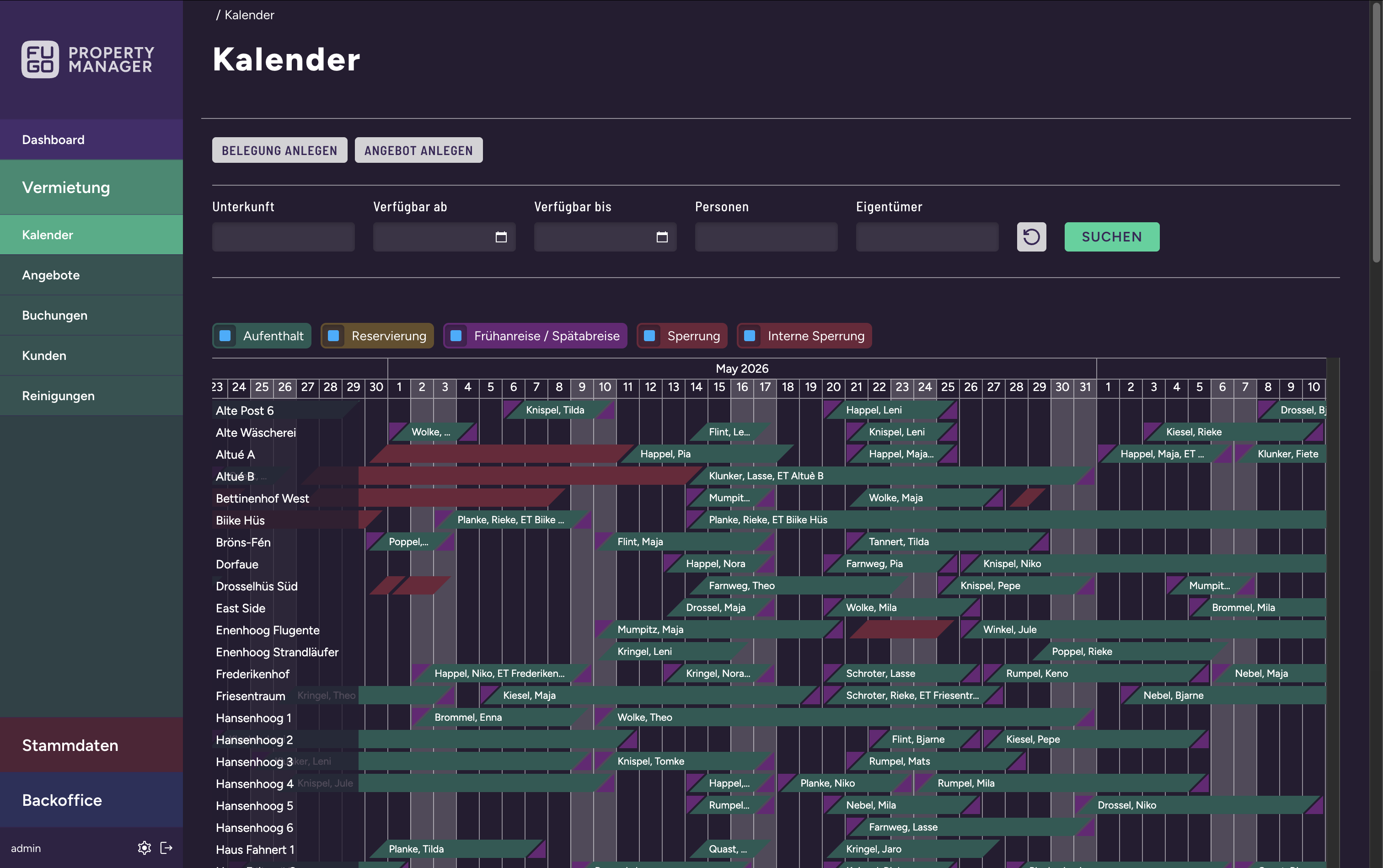
Task: Open Reinigungen in the sidebar
Action: 91,396
